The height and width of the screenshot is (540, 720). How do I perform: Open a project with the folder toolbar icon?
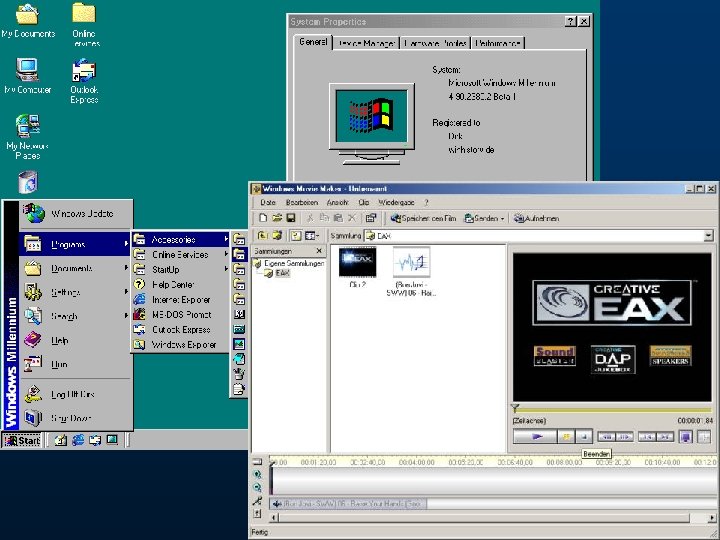277,218
